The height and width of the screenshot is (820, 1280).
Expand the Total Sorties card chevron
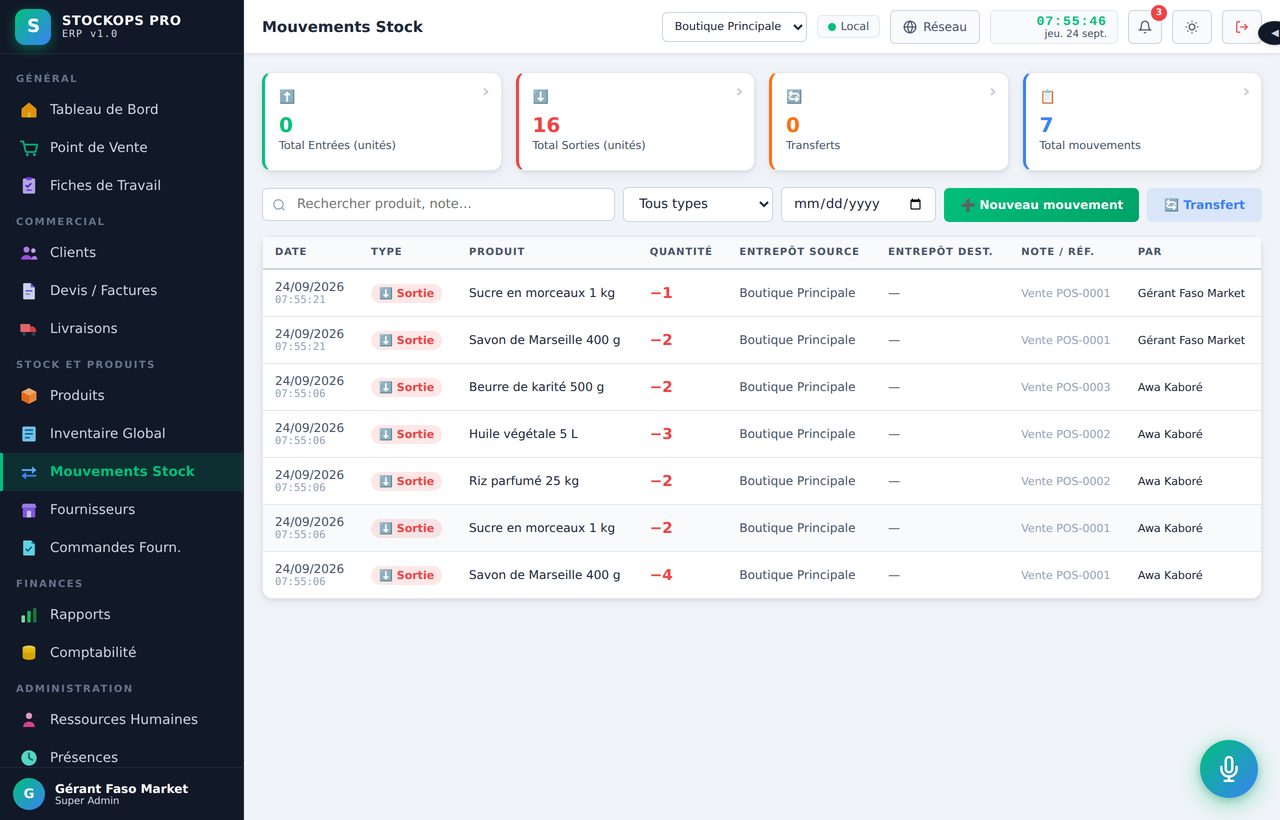click(x=740, y=92)
